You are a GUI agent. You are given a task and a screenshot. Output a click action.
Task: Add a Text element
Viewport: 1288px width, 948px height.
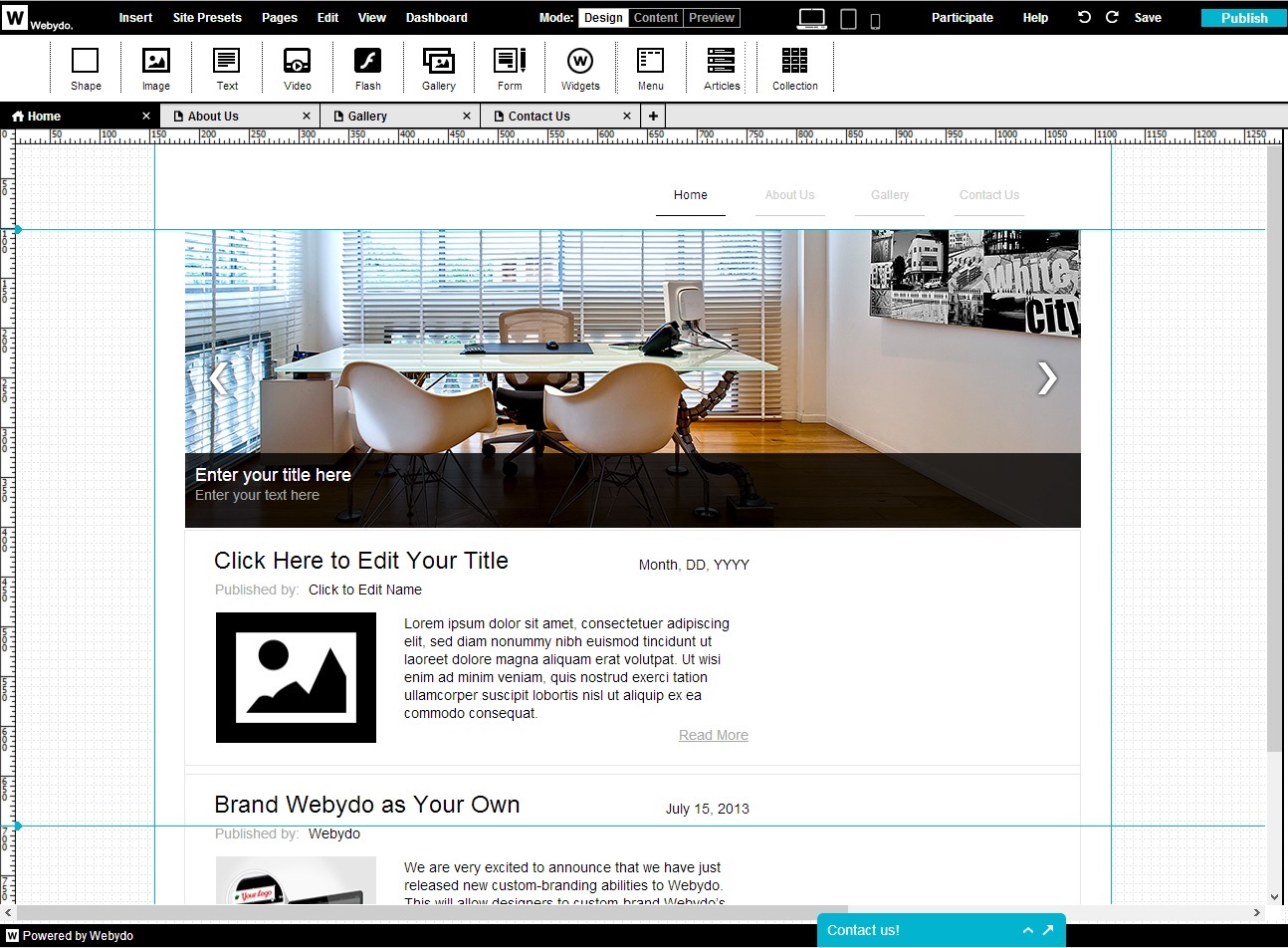point(227,69)
